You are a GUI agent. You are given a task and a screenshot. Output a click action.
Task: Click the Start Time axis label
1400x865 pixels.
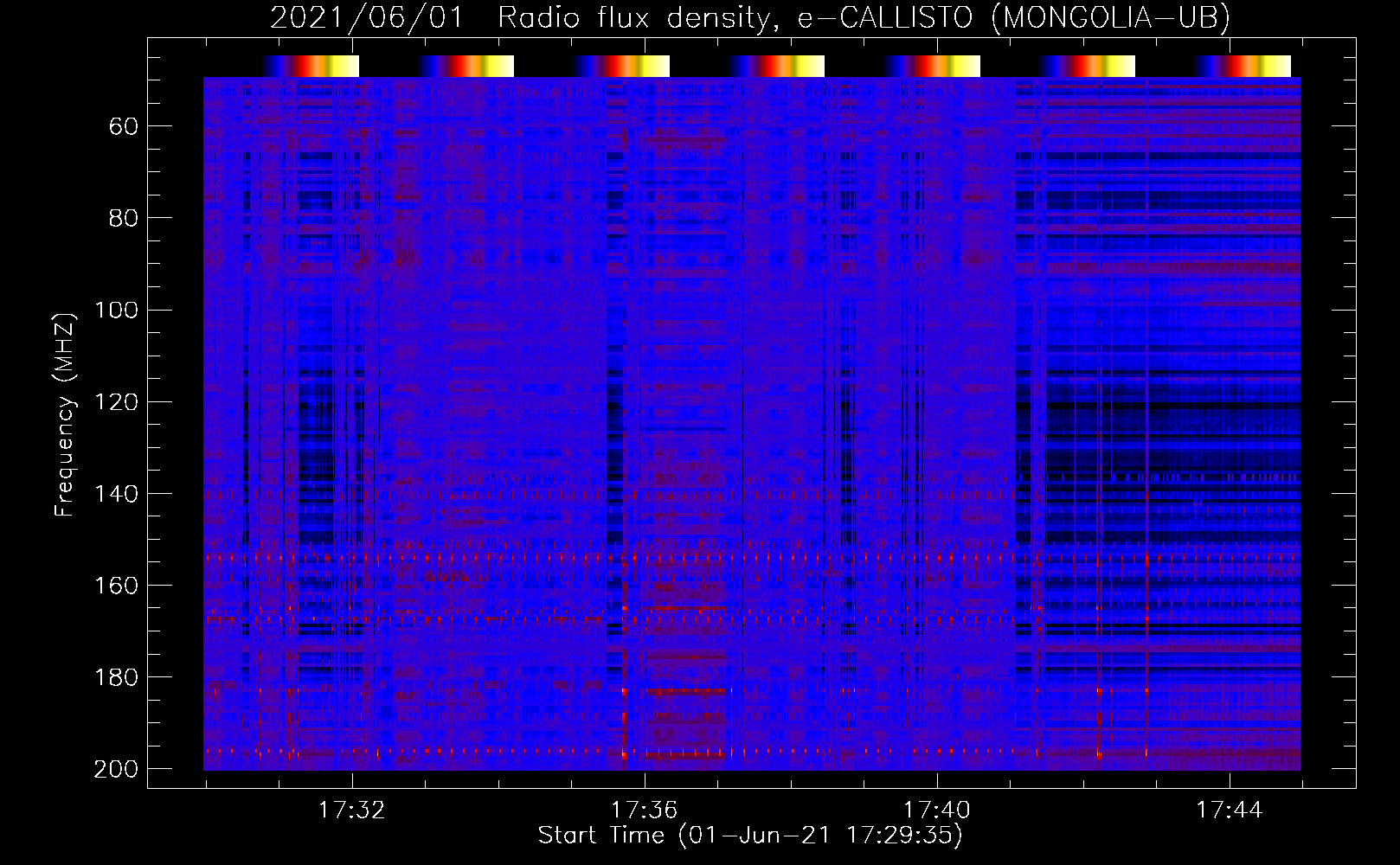pos(750,835)
